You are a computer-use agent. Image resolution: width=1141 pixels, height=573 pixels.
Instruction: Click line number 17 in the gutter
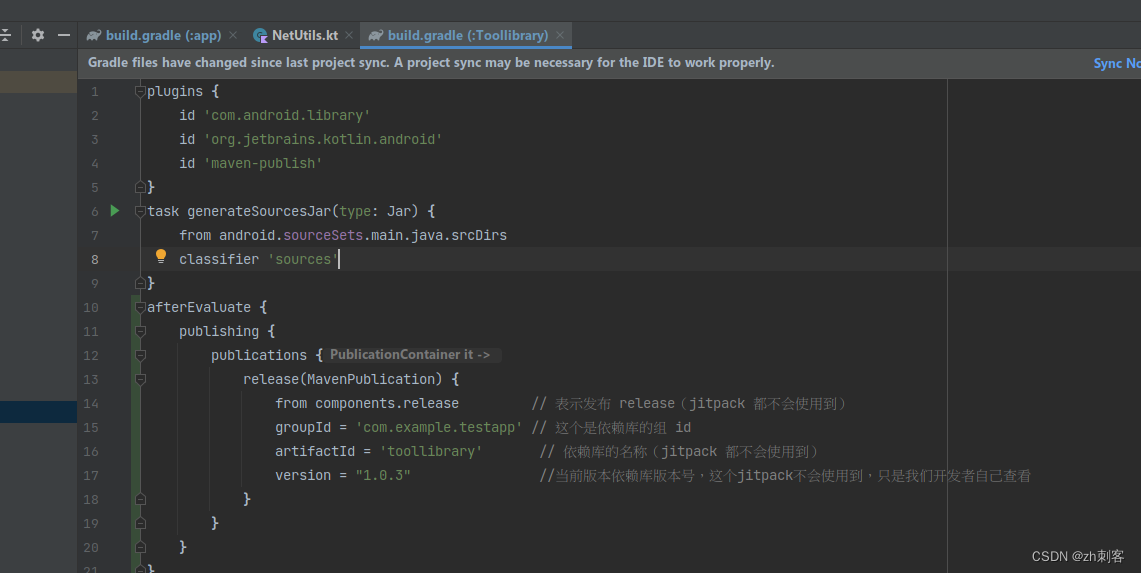tap(90, 475)
